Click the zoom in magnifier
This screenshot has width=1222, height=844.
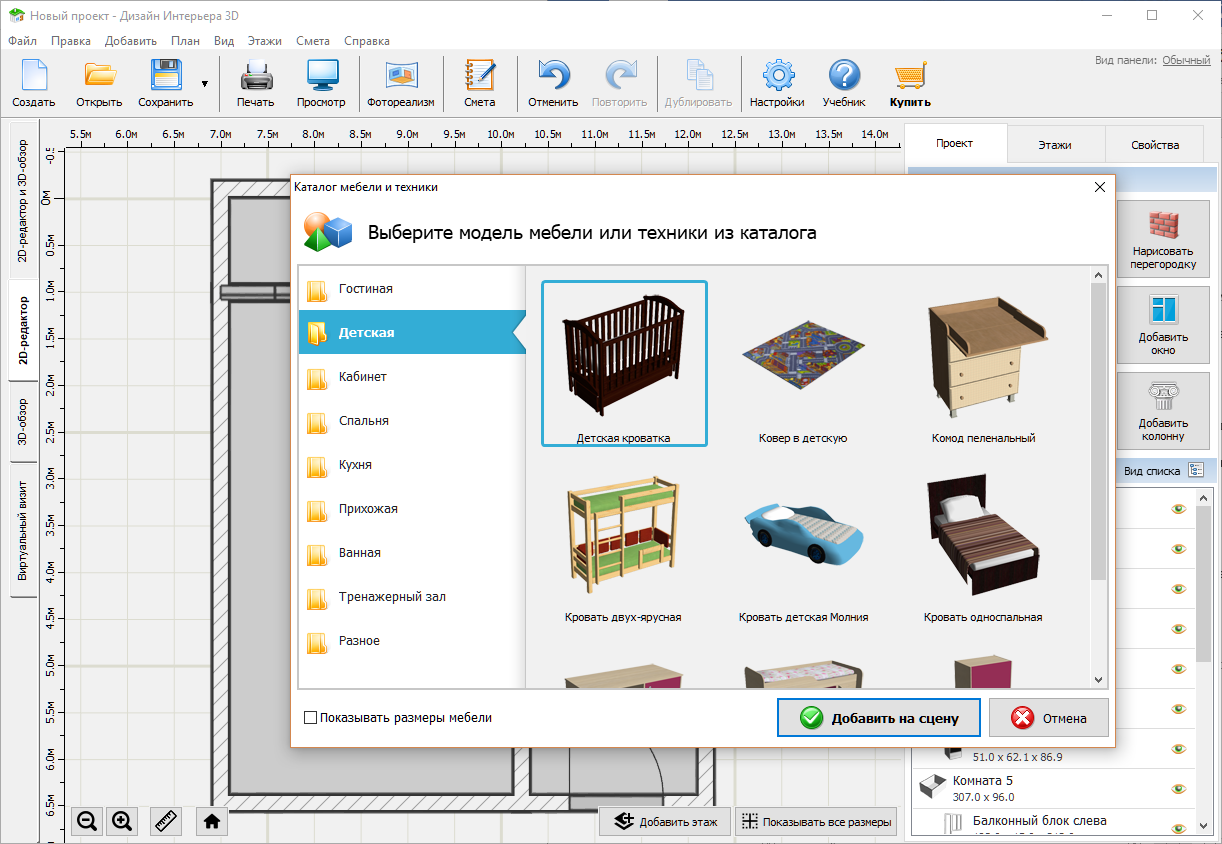tap(122, 821)
